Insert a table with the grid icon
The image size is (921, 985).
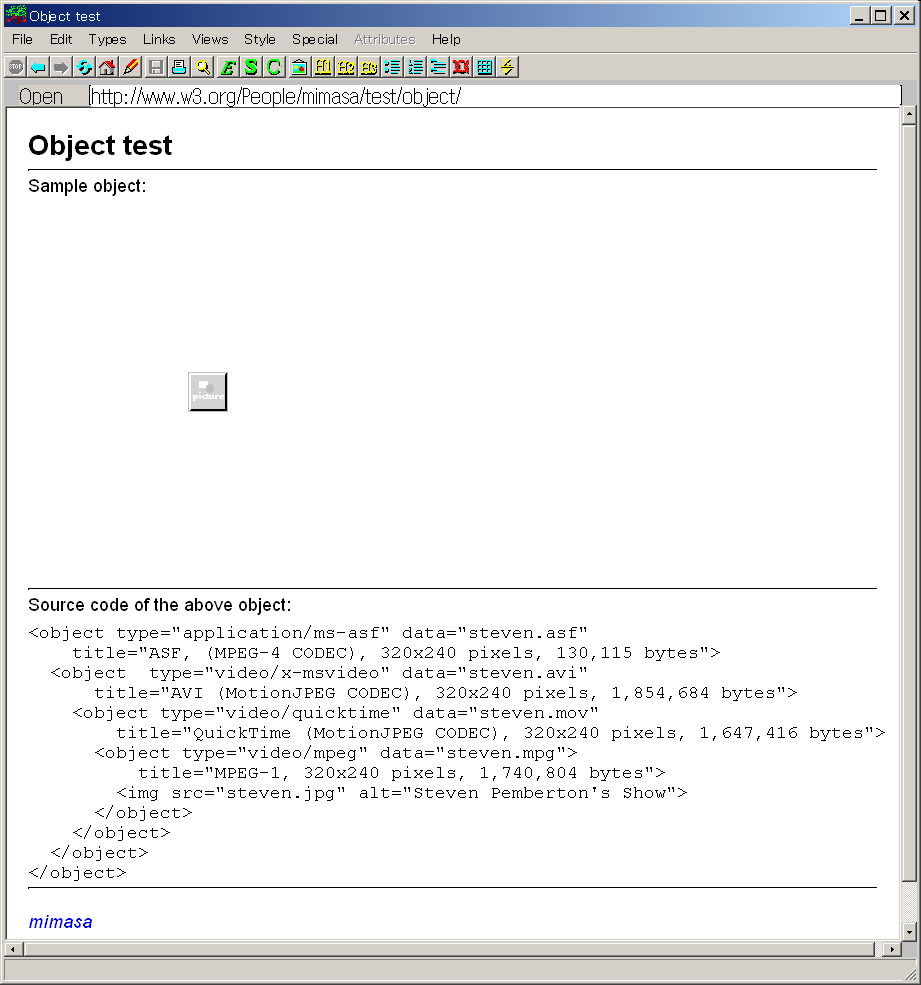click(x=484, y=67)
